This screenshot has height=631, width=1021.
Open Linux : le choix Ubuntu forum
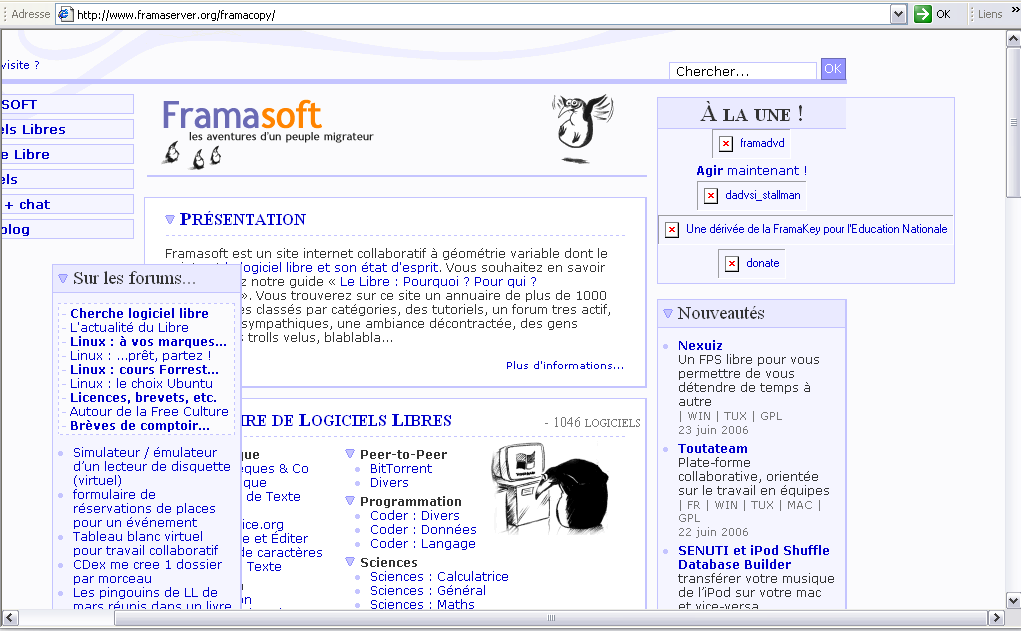click(141, 384)
